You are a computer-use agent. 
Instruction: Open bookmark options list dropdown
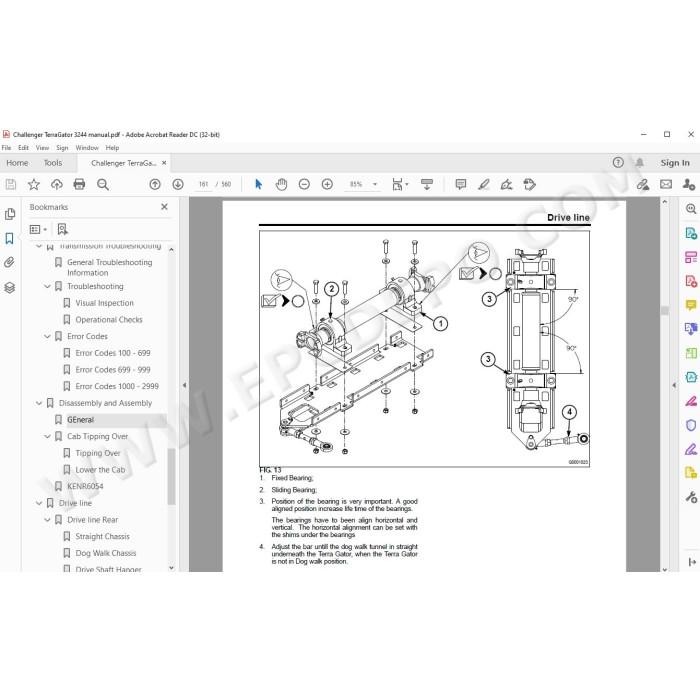tap(38, 229)
